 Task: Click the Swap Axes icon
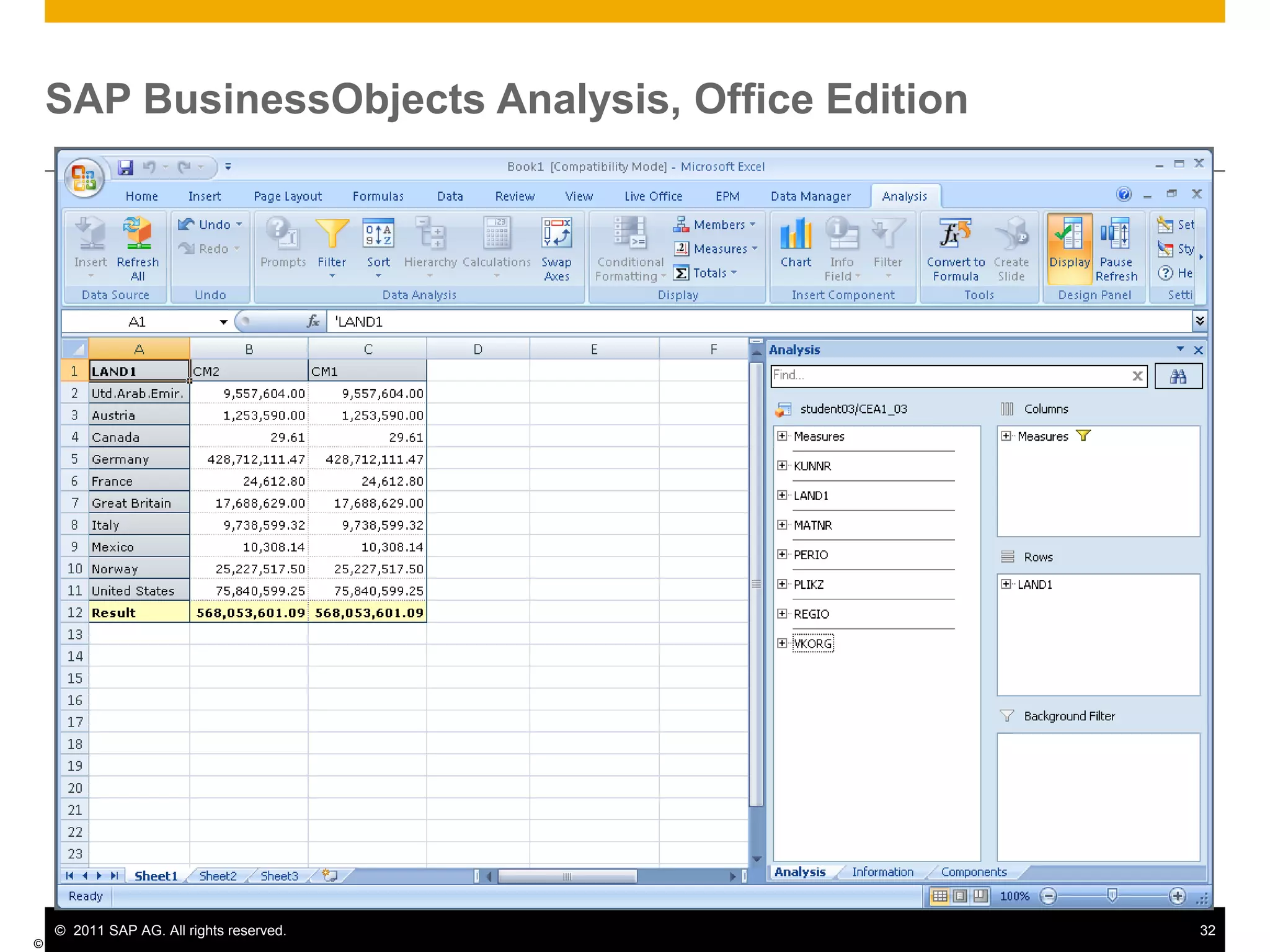click(x=556, y=234)
